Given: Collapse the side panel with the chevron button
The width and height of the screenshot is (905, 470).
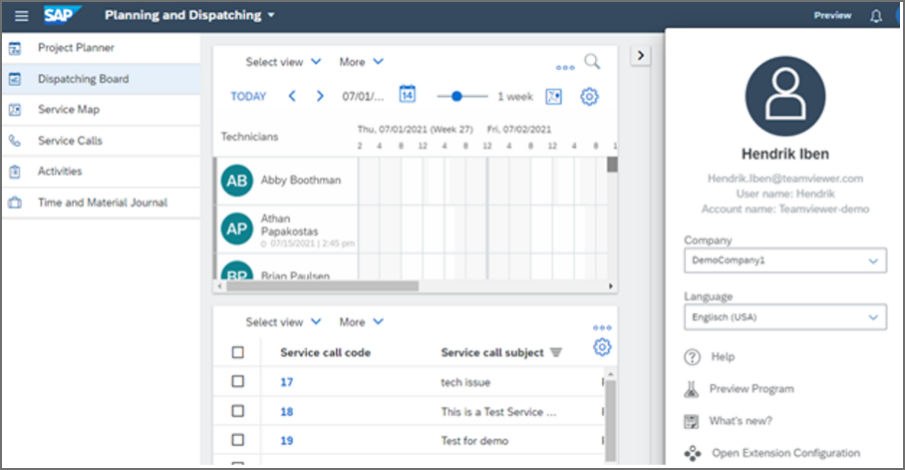Looking at the screenshot, I should tap(640, 55).
